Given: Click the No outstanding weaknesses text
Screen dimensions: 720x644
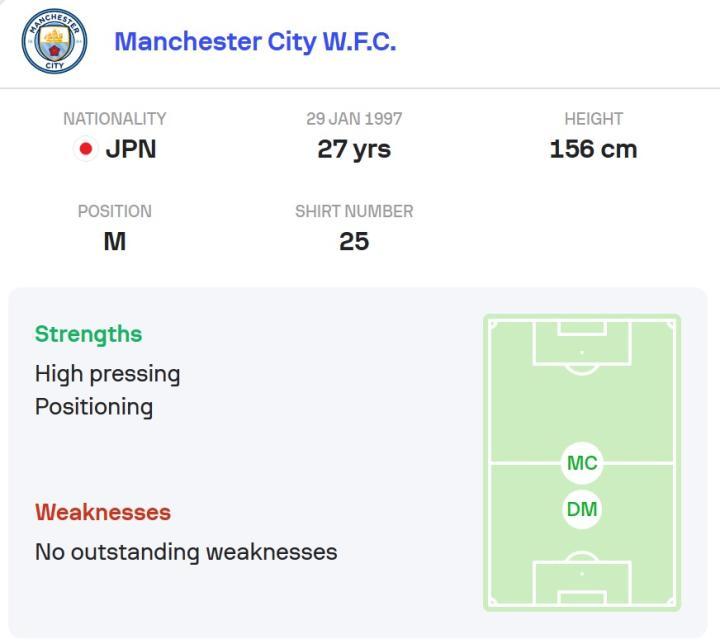Looking at the screenshot, I should point(186,551).
